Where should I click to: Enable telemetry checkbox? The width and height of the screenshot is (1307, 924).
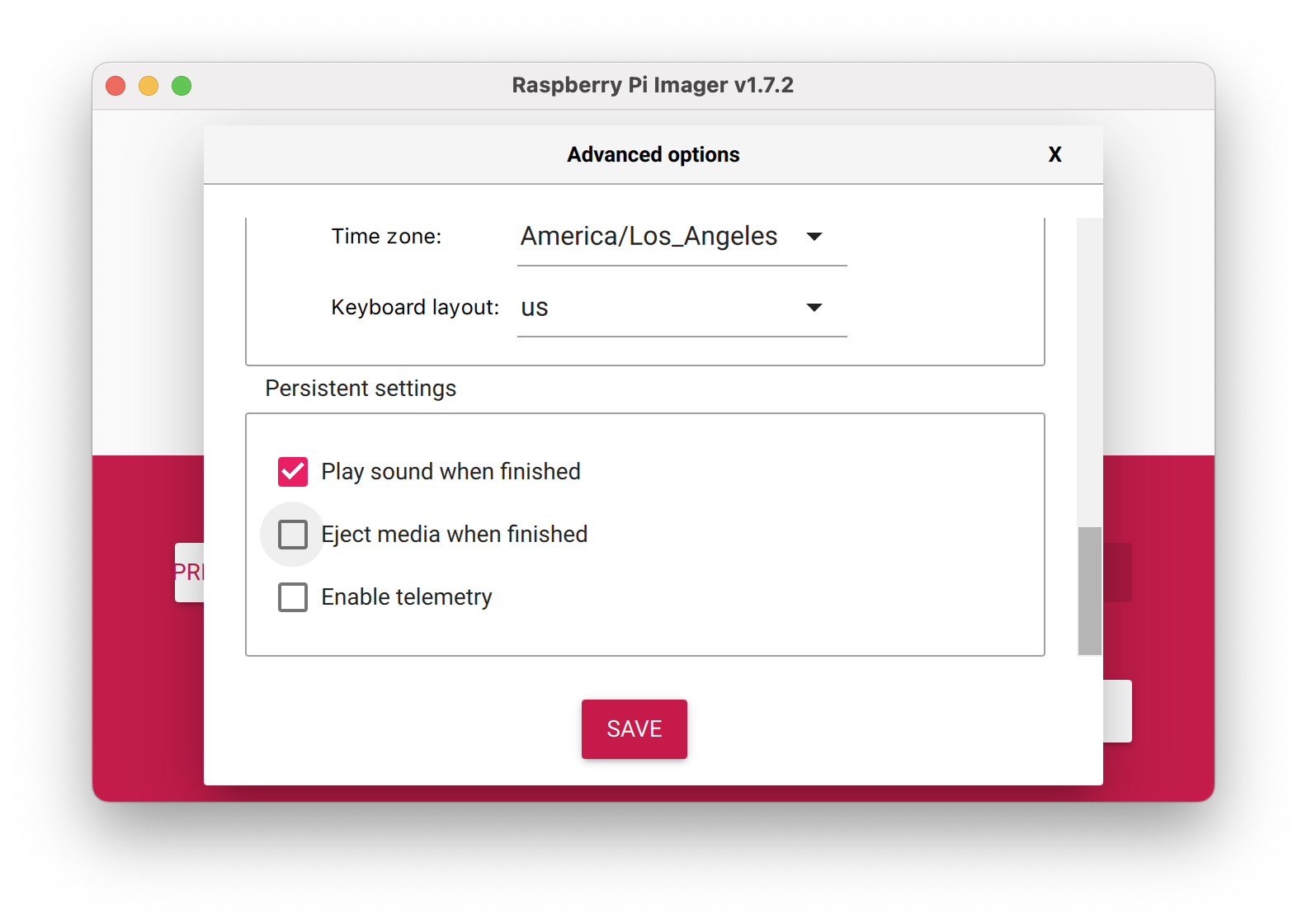(x=293, y=597)
